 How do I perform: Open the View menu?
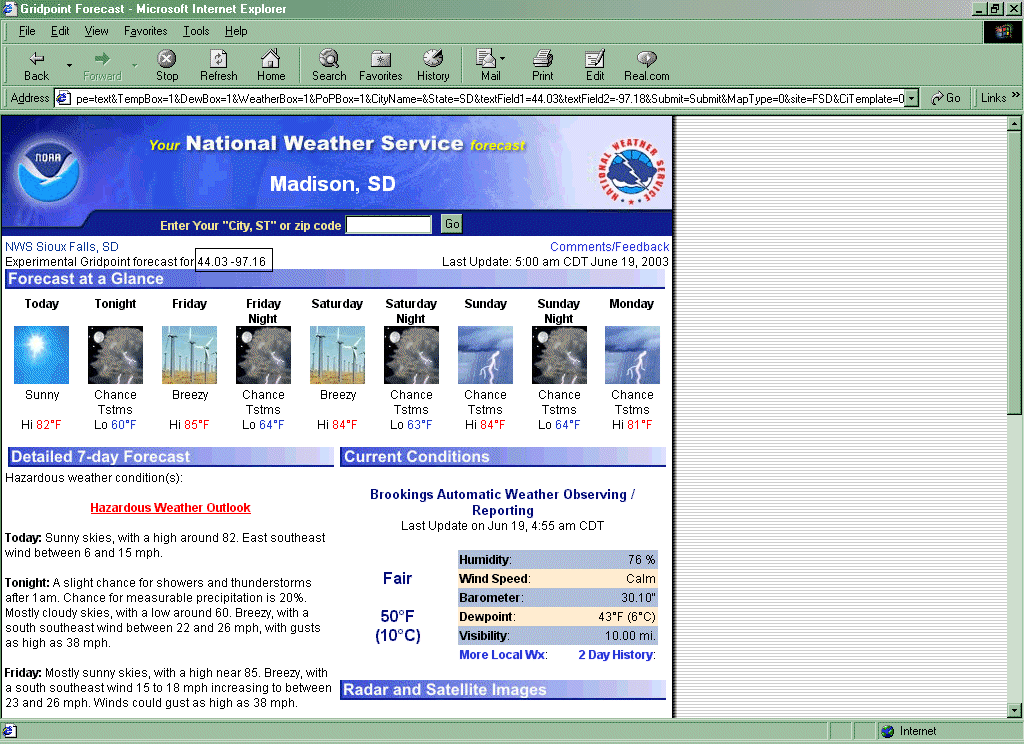[97, 31]
